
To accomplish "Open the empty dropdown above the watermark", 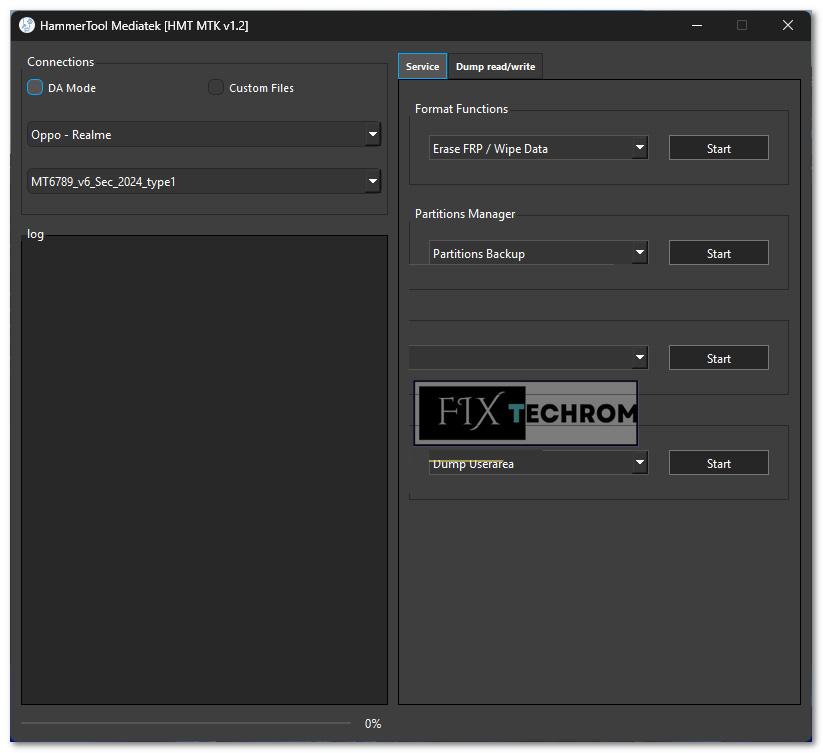I will coord(529,358).
